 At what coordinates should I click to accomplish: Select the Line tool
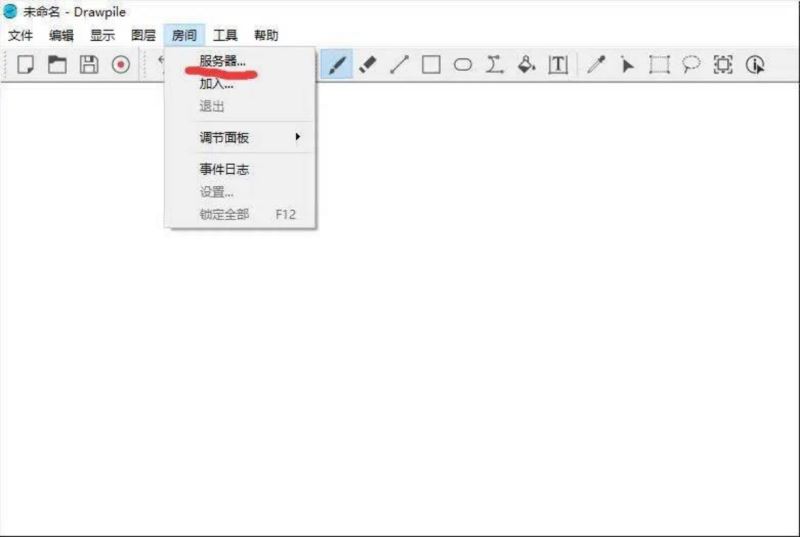pos(399,65)
